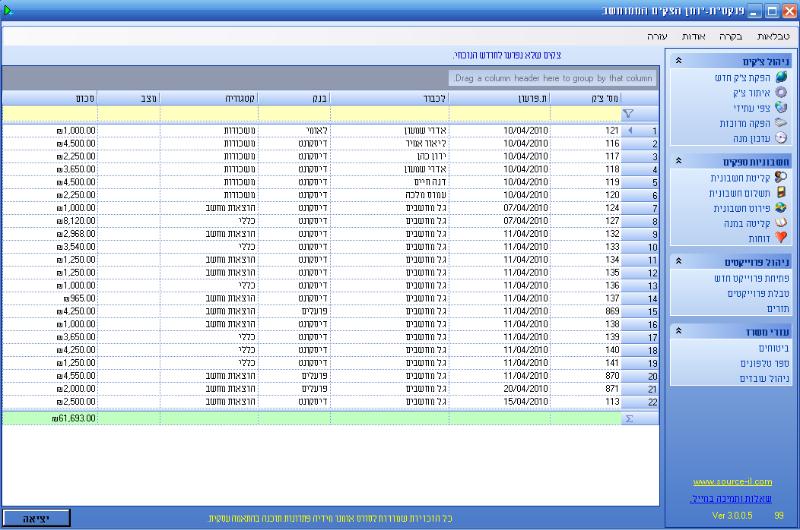Image resolution: width=800 pixels, height=530 pixels.
Task: Sort by the סכום column header
Action: click(49, 98)
